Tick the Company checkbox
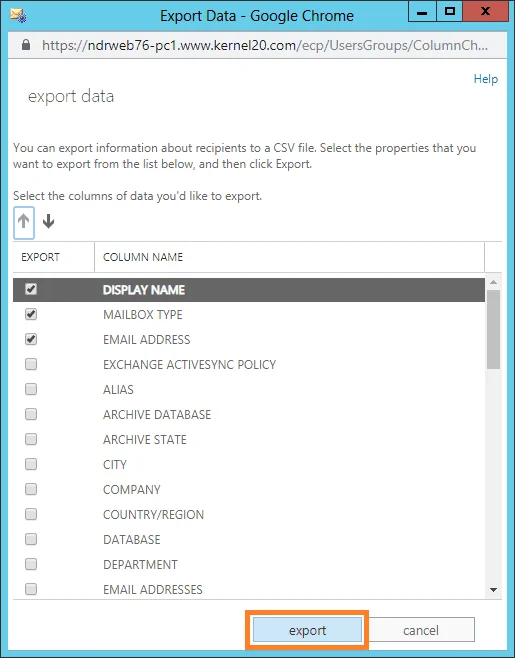This screenshot has width=515, height=658. tap(31, 489)
